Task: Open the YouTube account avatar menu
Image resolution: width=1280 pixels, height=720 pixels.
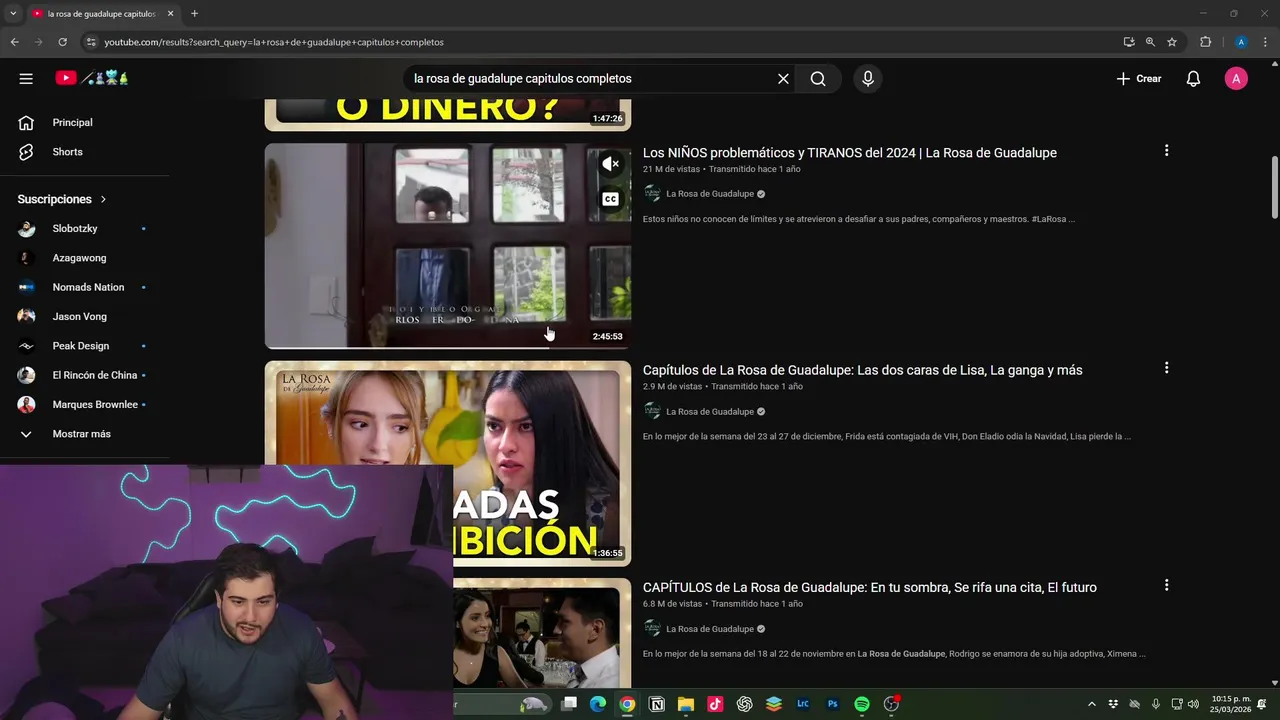Action: [x=1236, y=78]
